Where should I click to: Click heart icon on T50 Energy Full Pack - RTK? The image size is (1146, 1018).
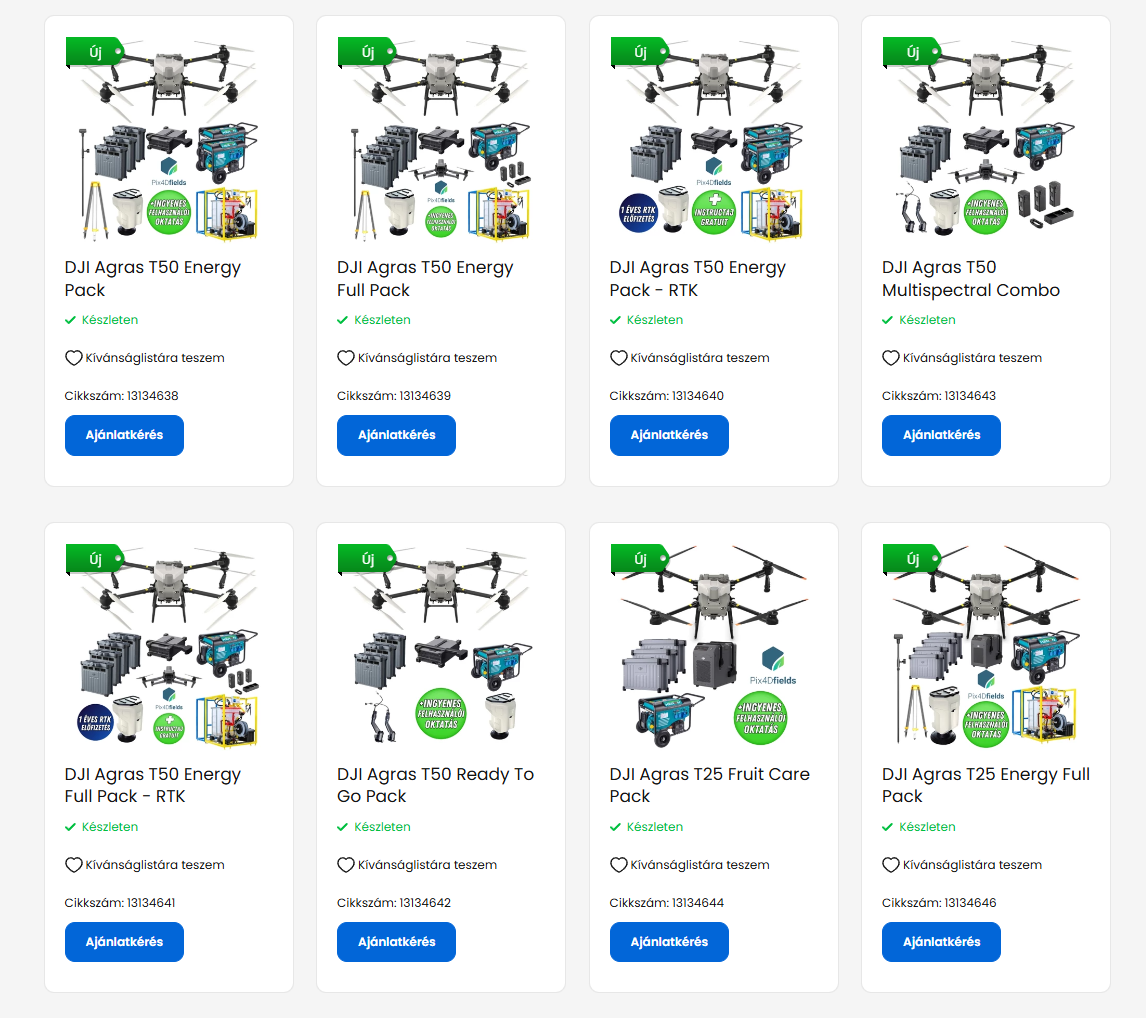pos(73,865)
